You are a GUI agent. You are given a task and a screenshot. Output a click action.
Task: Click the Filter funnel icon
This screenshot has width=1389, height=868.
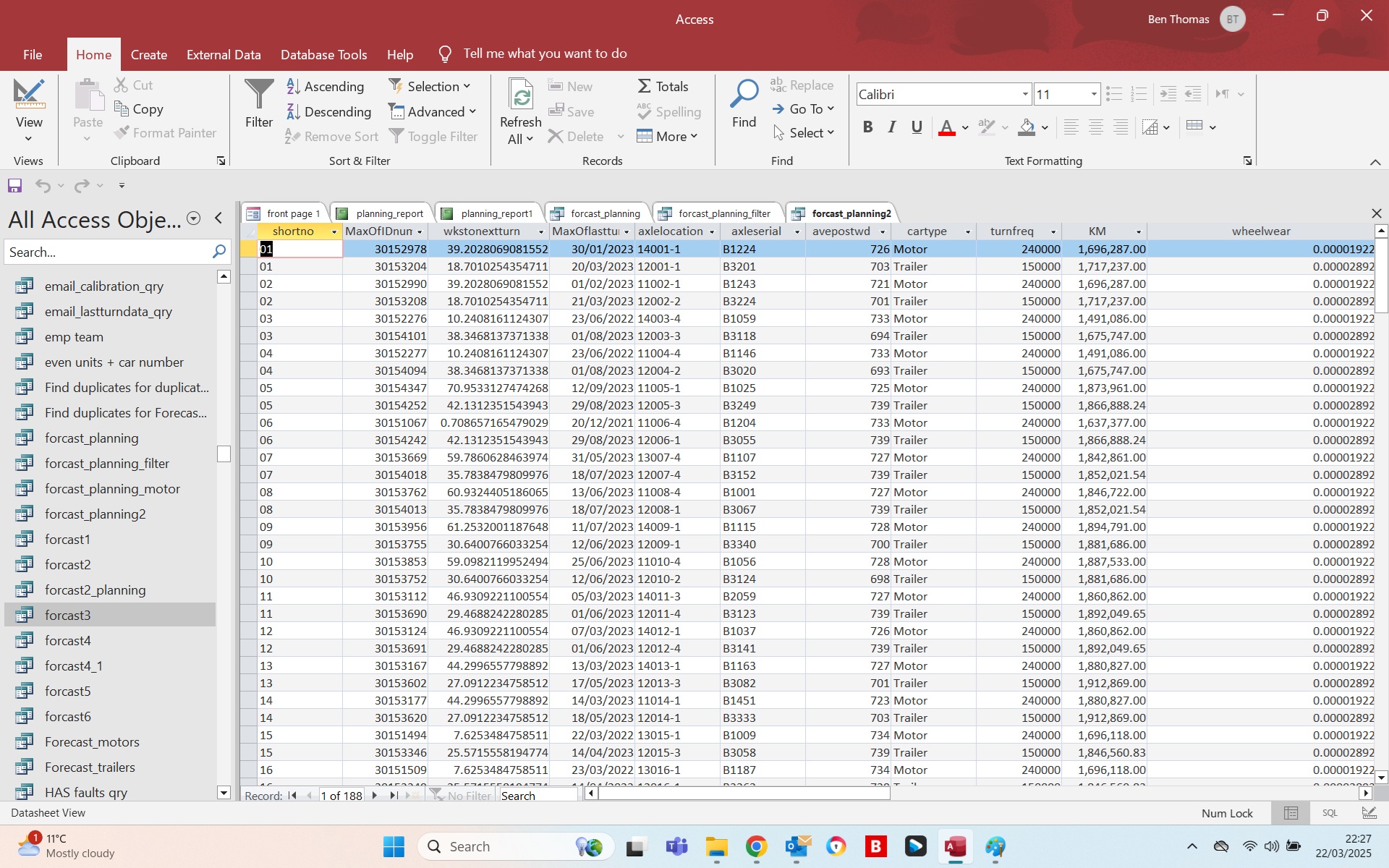coord(258,95)
